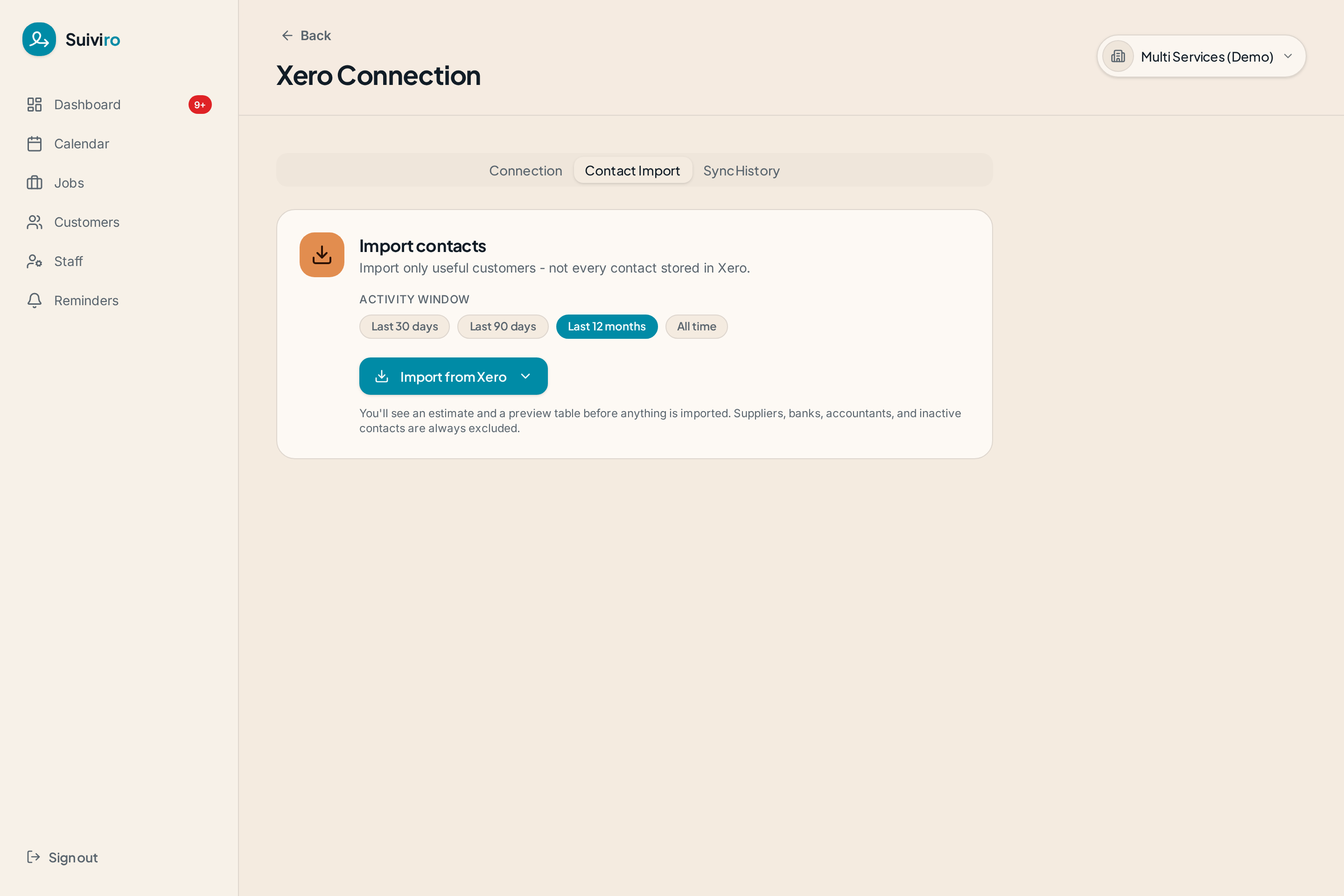Open the Multi Services (Demo) organization dropdown
The image size is (1344, 896).
tap(1201, 56)
